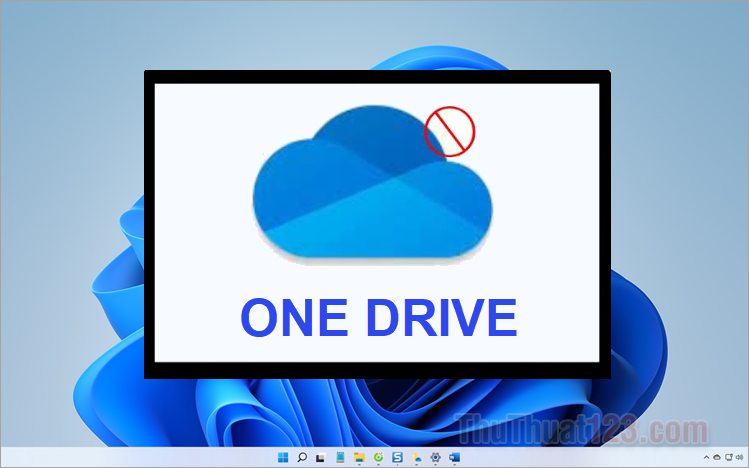Click OneDrive cloud tray icon
The height and width of the screenshot is (468, 749).
point(717,457)
